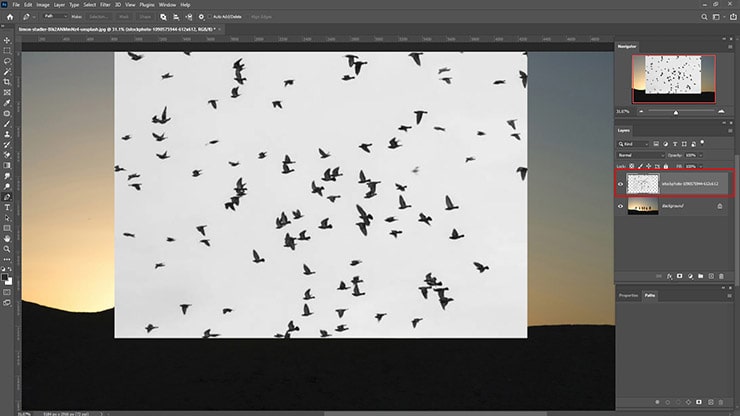Open the Navigator panel menu
The image size is (740, 416).
coord(730,47)
